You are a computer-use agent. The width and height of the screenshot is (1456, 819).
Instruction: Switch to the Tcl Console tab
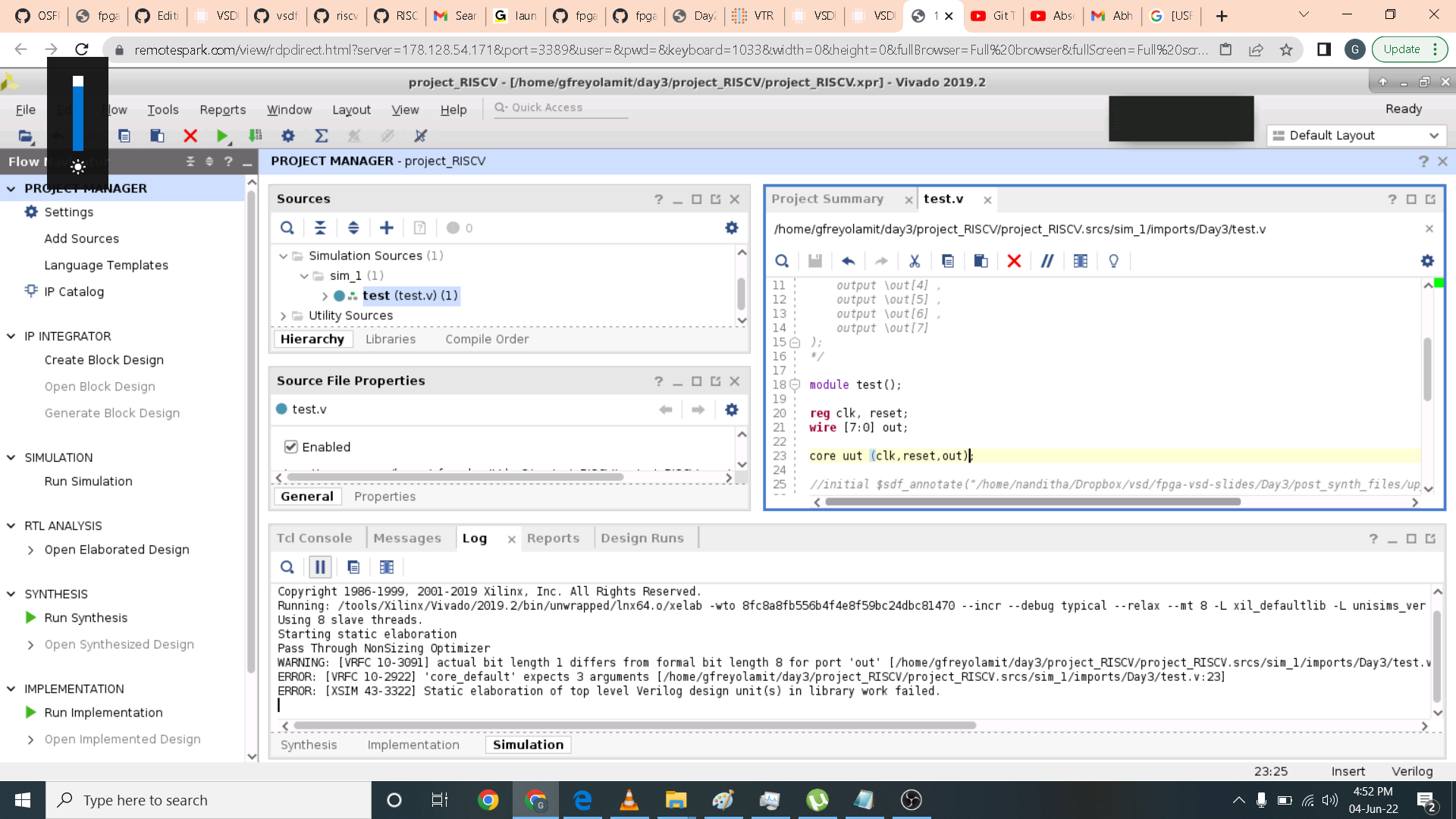point(314,538)
